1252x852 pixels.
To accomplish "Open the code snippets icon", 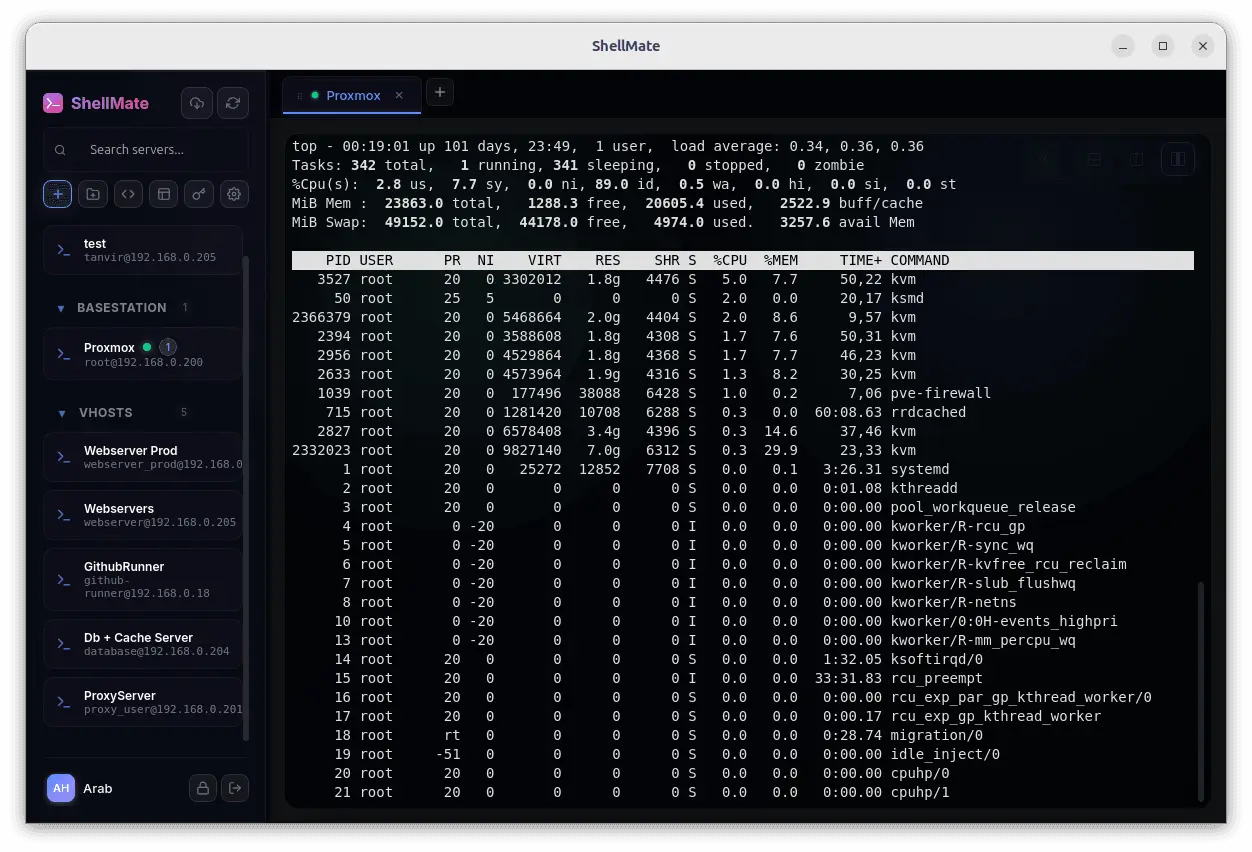I will click(x=128, y=194).
